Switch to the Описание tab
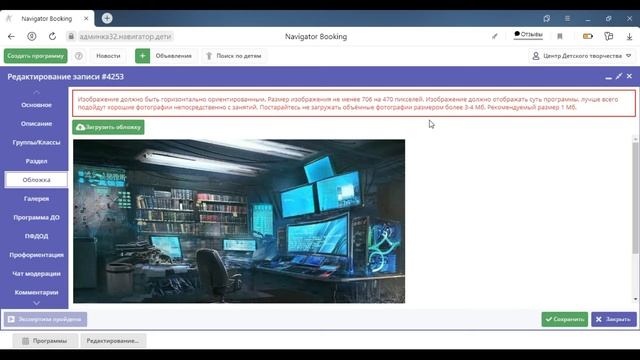640x360 pixels. [x=36, y=124]
